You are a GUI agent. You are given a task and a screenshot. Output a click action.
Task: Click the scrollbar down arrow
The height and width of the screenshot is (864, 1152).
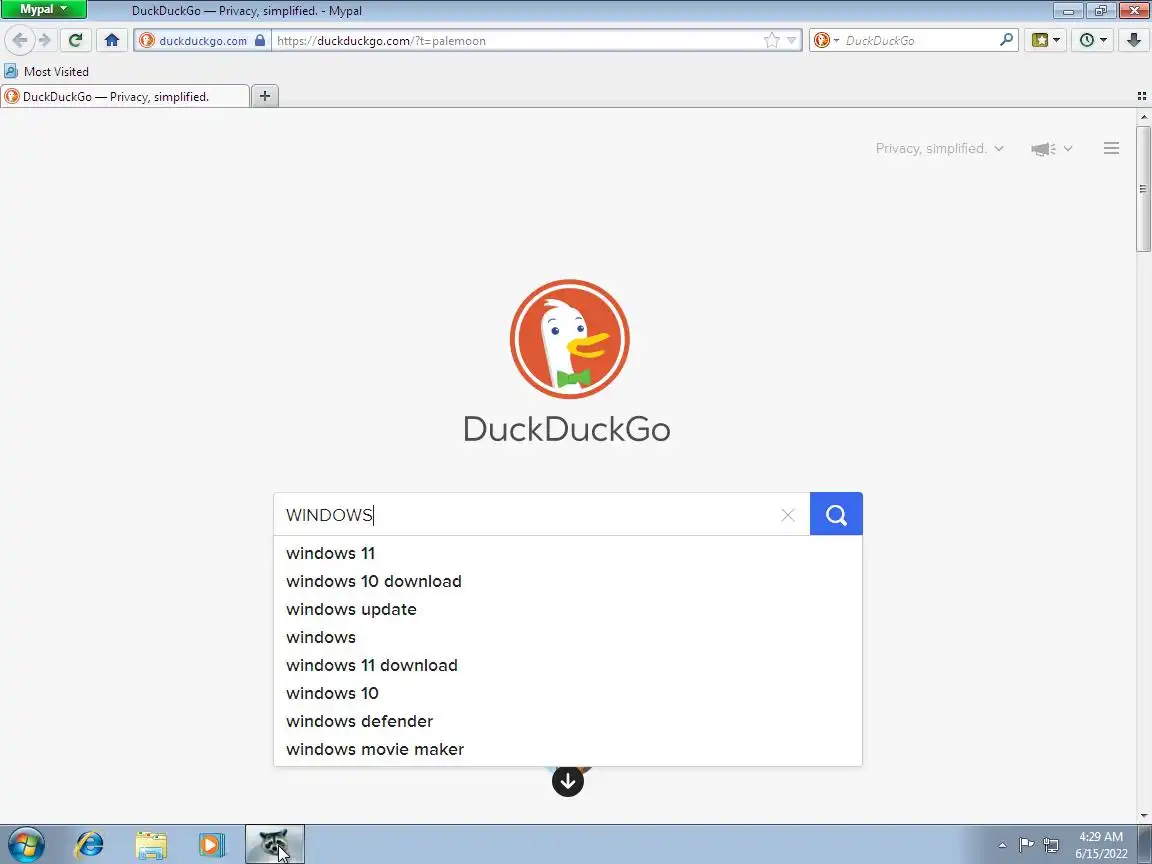click(x=1143, y=816)
